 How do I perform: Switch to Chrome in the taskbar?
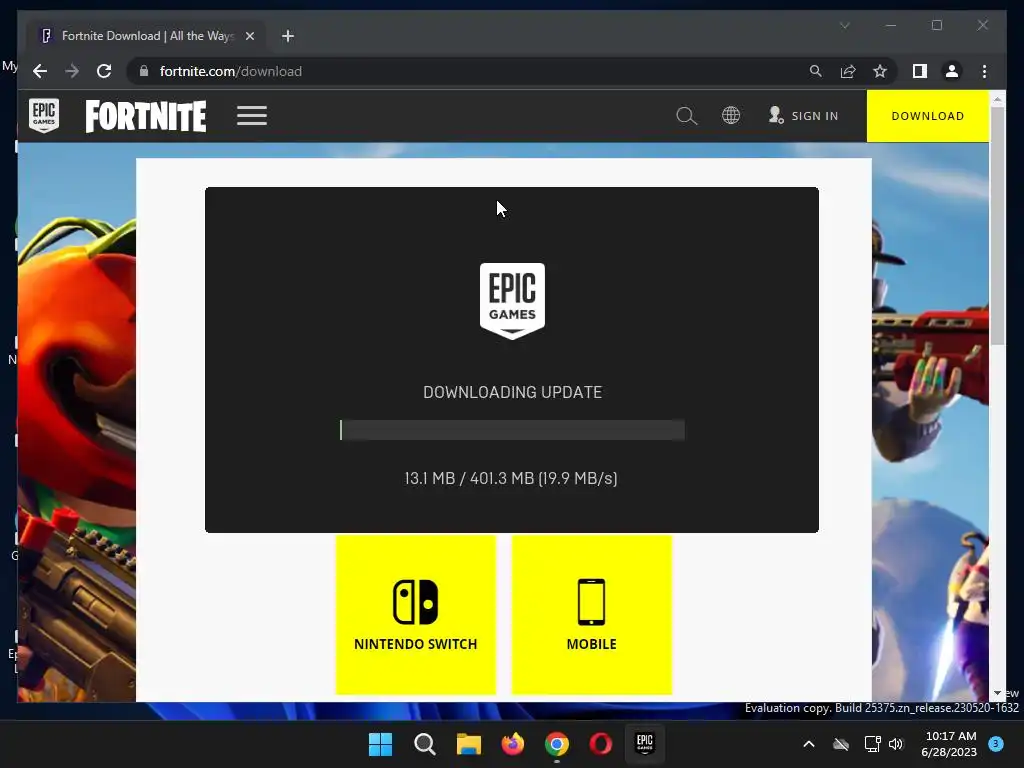point(556,744)
